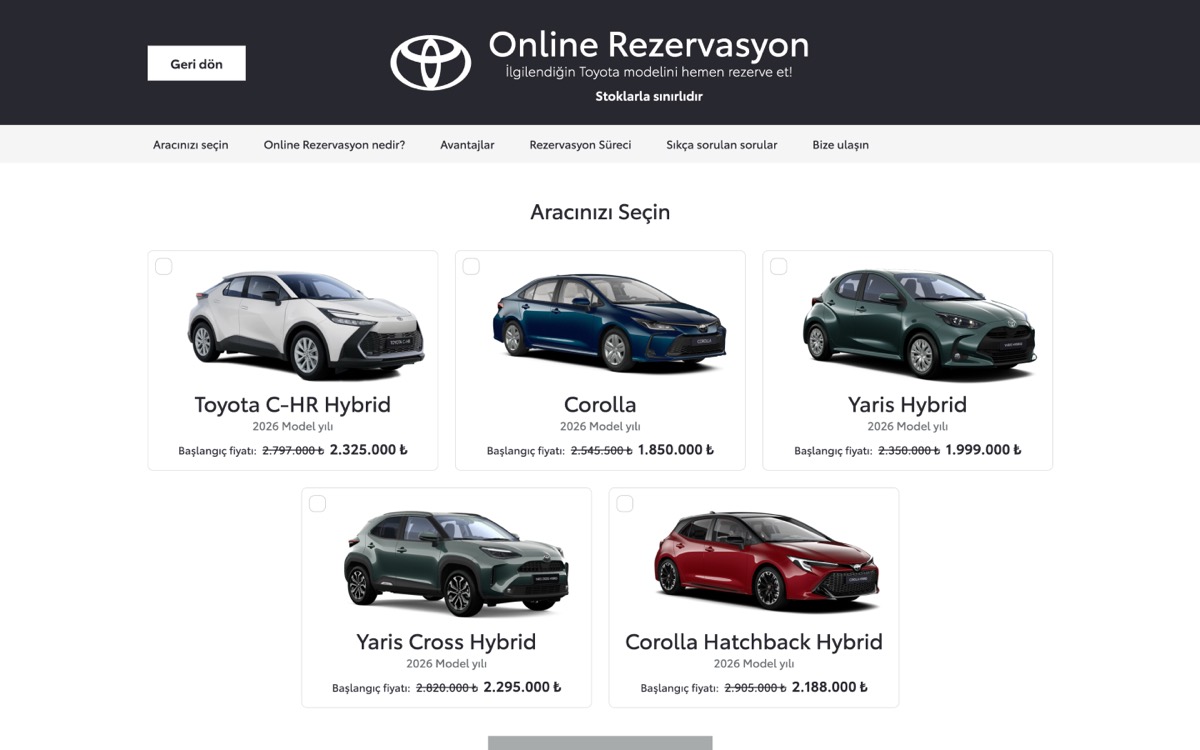Open Online Rezervasyon nedir? nav item
Image resolution: width=1200 pixels, height=750 pixels.
pyautogui.click(x=334, y=145)
